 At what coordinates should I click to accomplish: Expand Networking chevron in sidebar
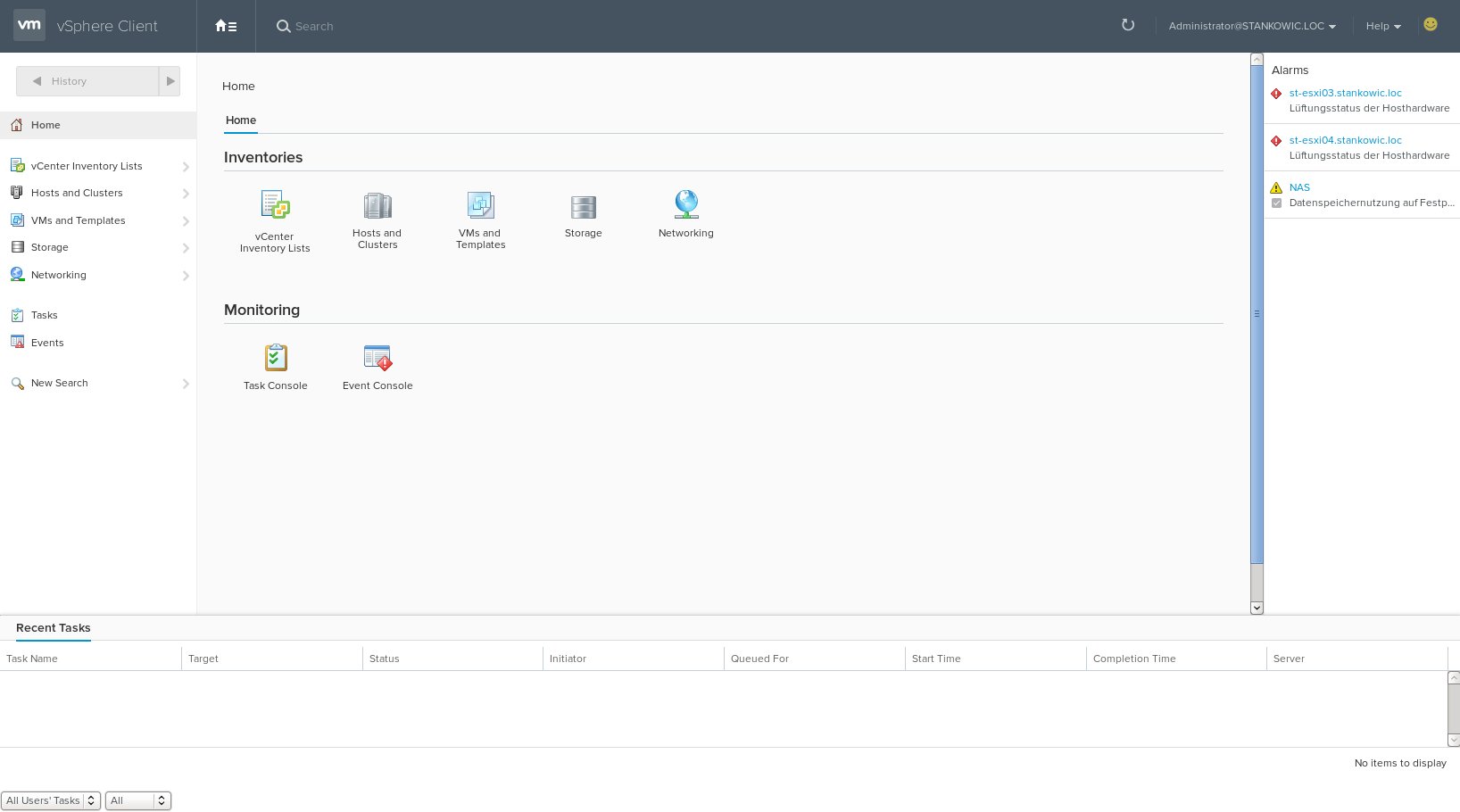186,276
